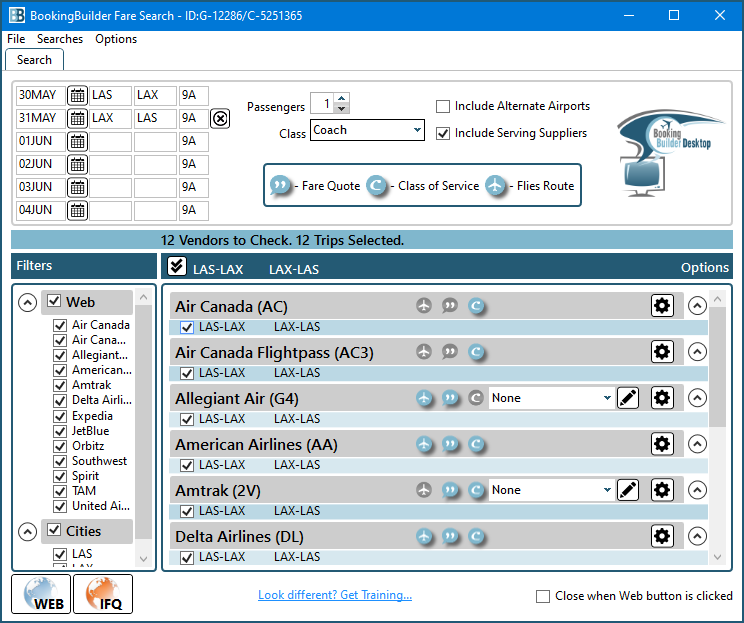This screenshot has width=744, height=623.
Task: Click Delta Airlines Fare Quote icon
Action: pos(450,536)
